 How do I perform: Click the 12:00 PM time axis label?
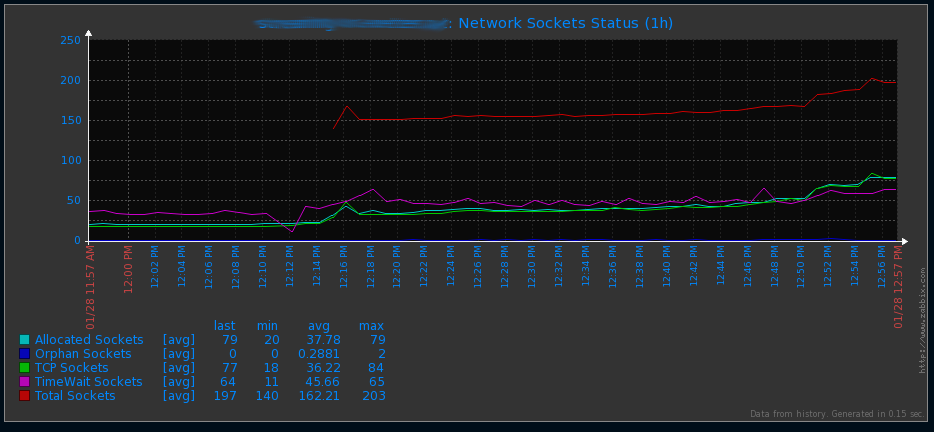(x=128, y=269)
